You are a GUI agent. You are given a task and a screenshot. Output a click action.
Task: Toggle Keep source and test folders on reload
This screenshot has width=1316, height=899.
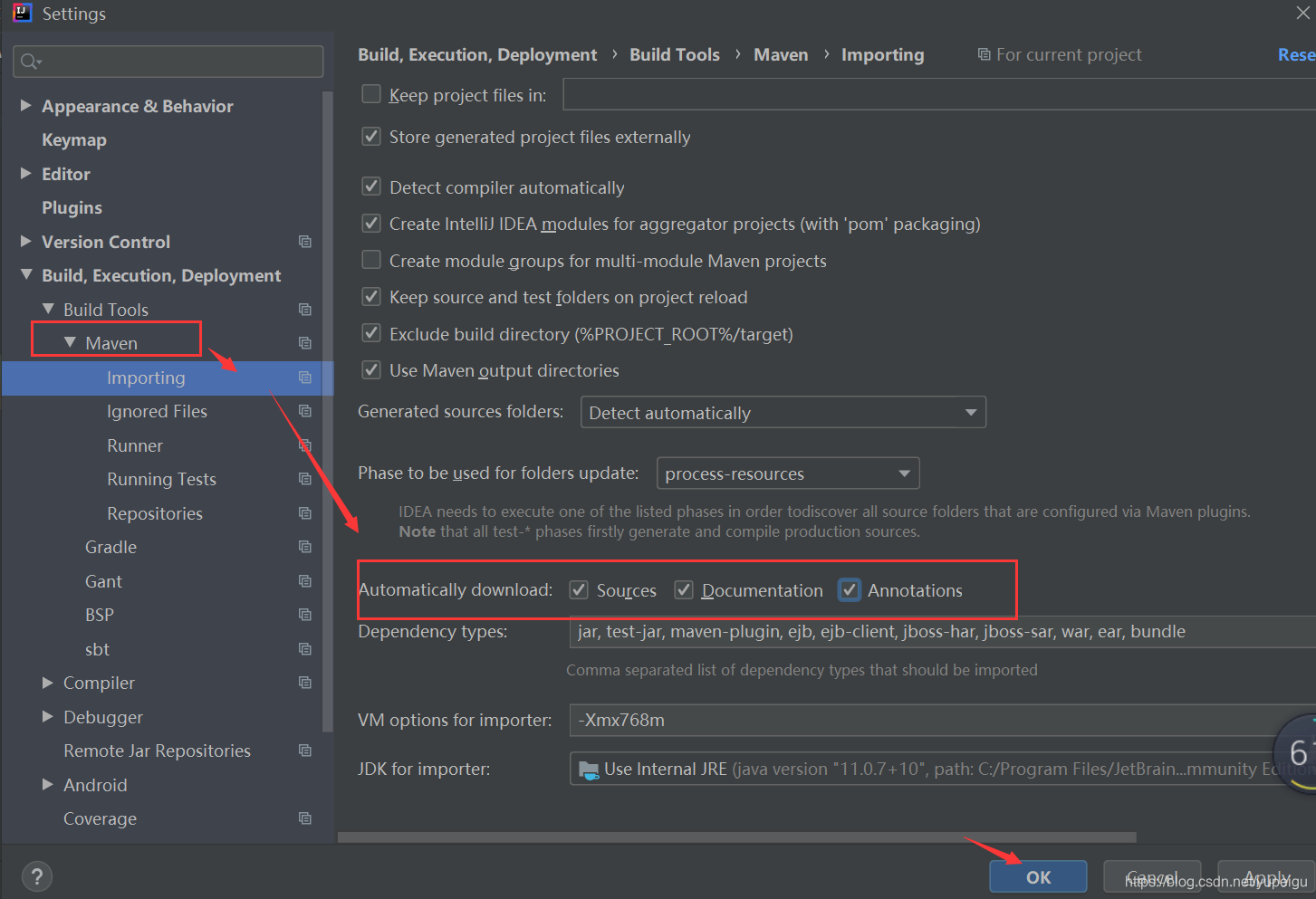coord(371,297)
